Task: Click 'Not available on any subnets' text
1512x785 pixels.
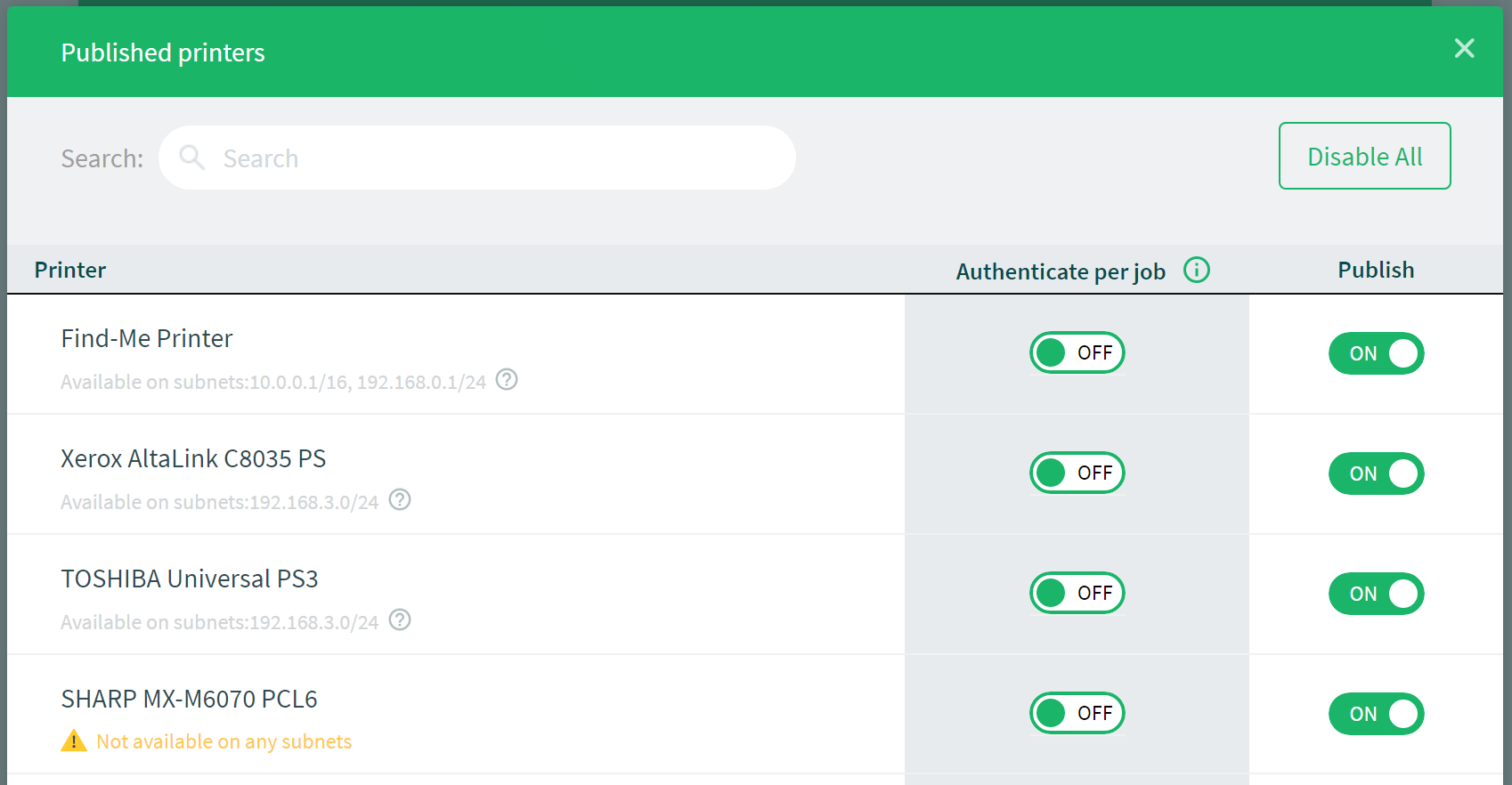Action: point(224,741)
